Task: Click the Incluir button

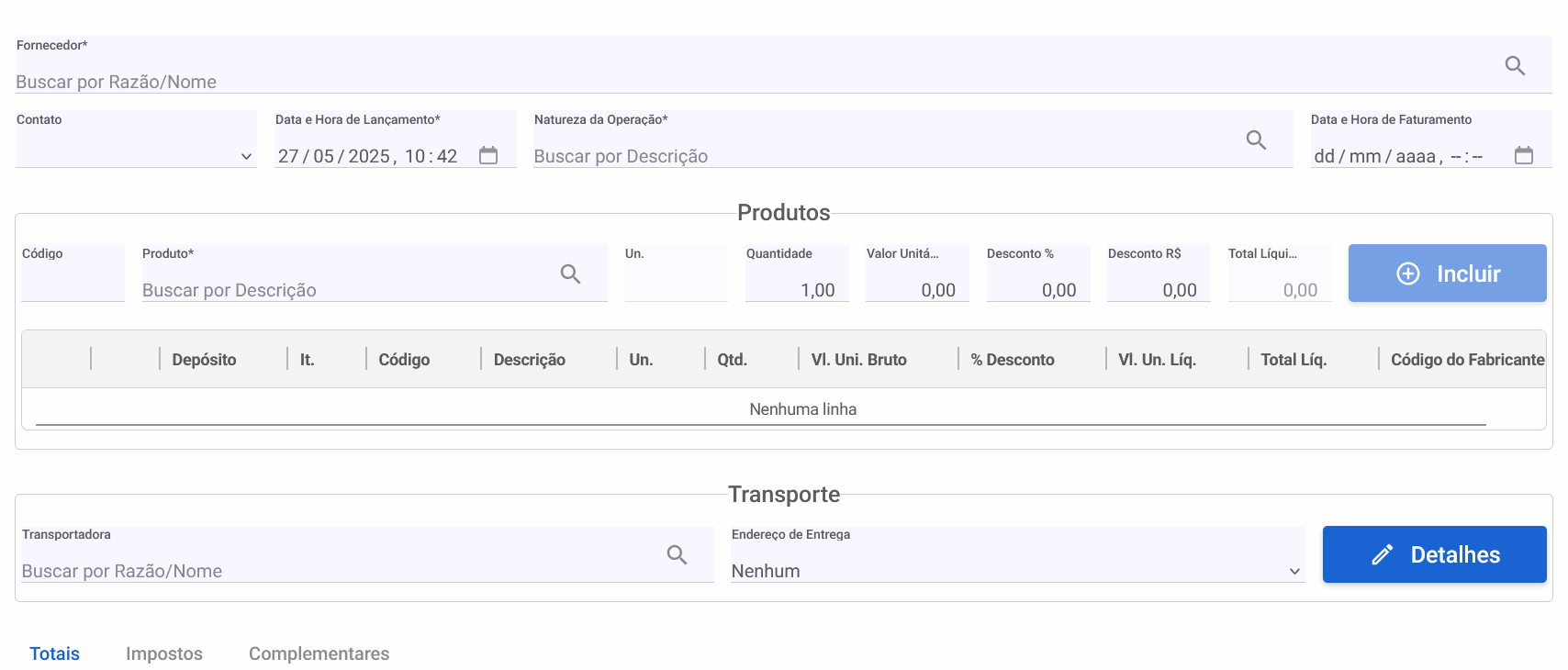Action: (1447, 274)
